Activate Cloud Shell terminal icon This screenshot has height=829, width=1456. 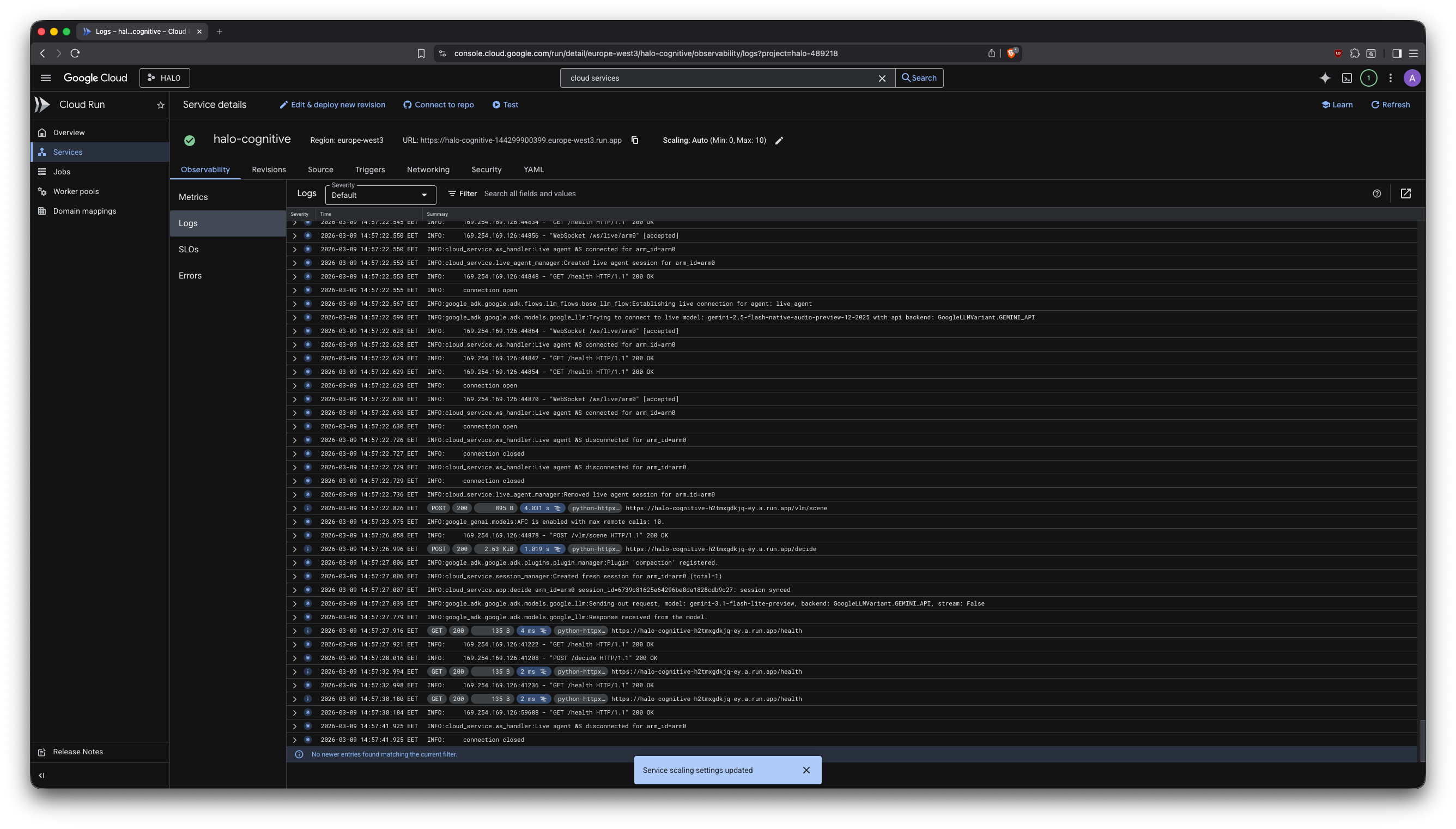tap(1346, 78)
